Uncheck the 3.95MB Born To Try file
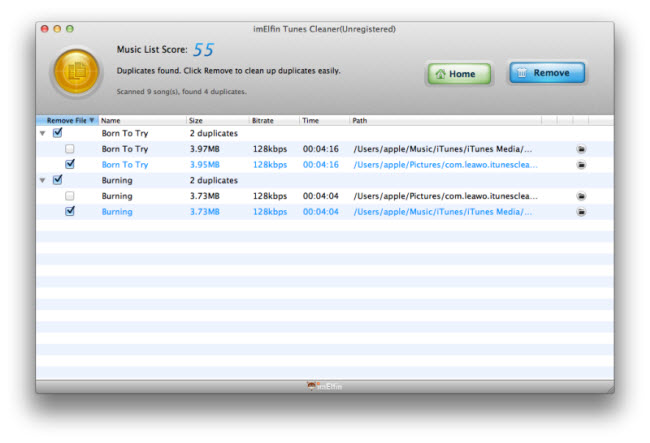This screenshot has width=650, height=443. 70,164
